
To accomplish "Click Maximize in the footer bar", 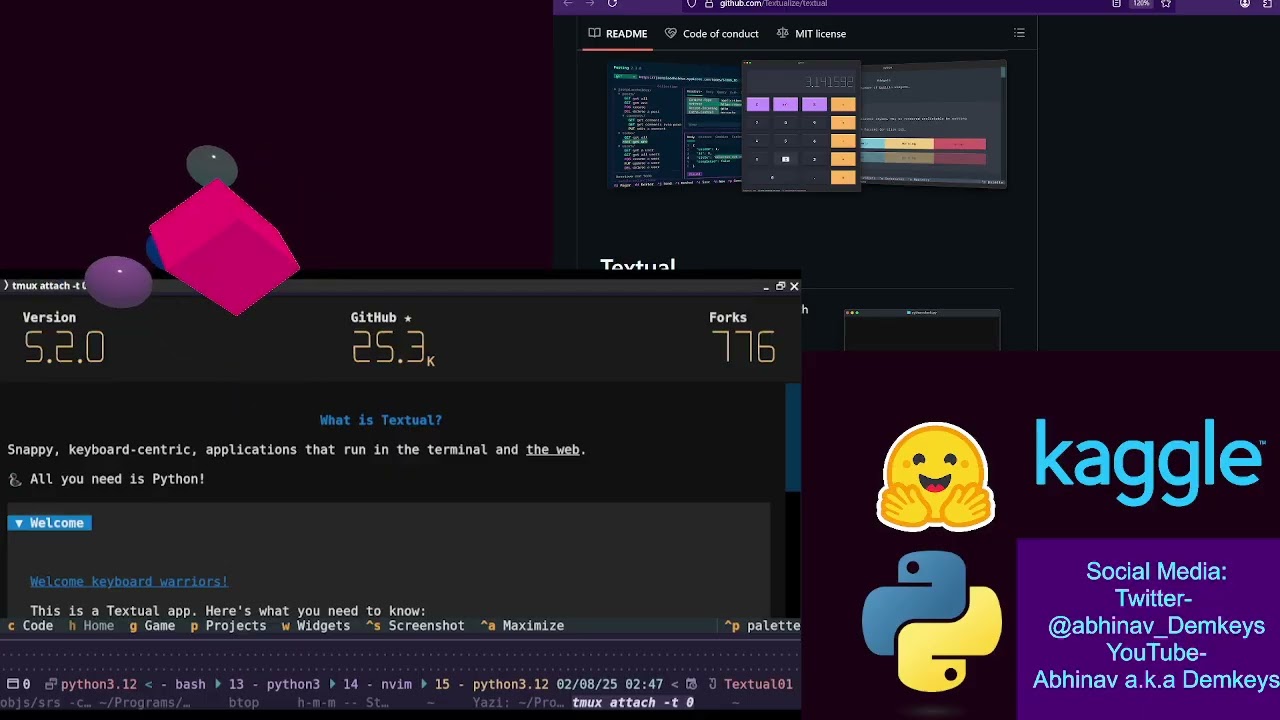I will (x=522, y=626).
